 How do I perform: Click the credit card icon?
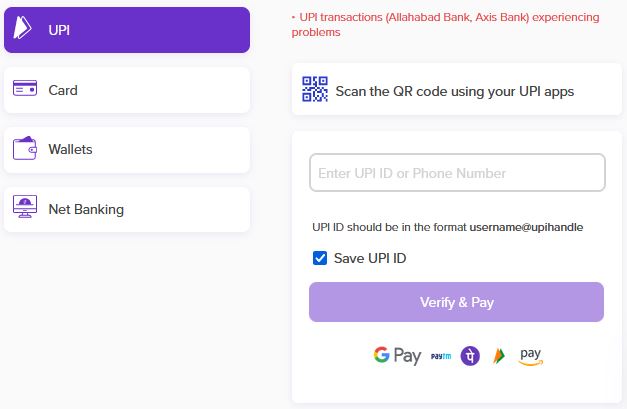click(25, 88)
